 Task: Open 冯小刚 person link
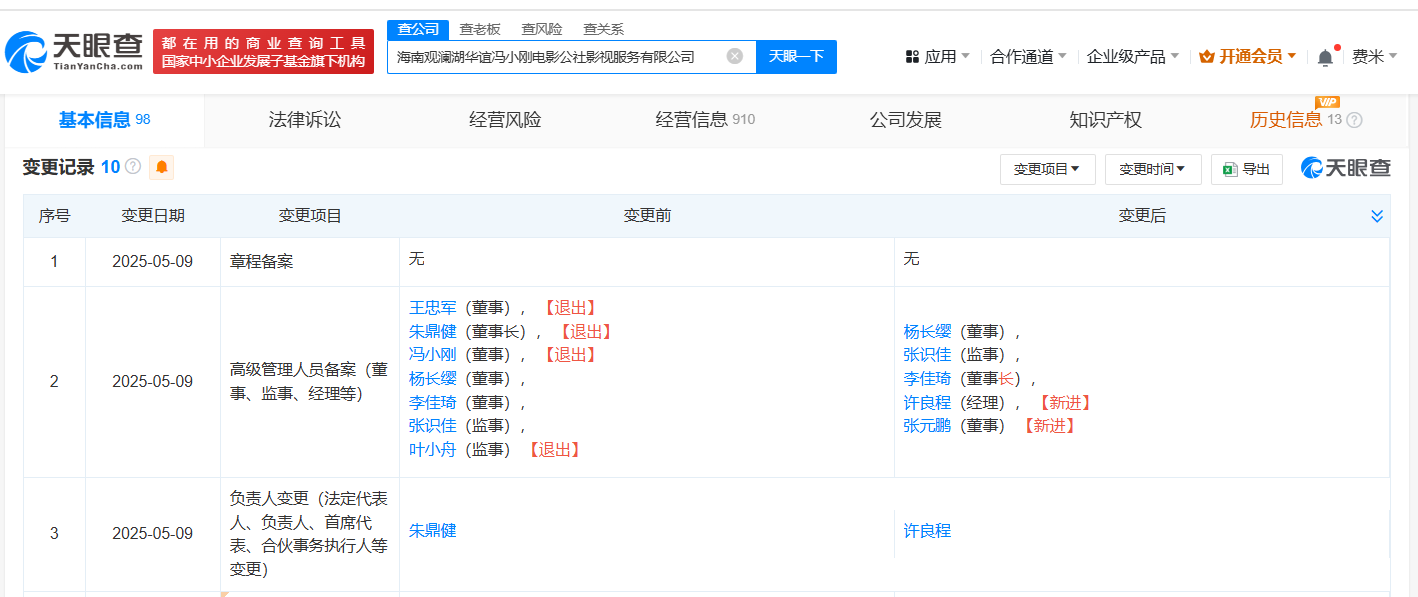pos(432,355)
